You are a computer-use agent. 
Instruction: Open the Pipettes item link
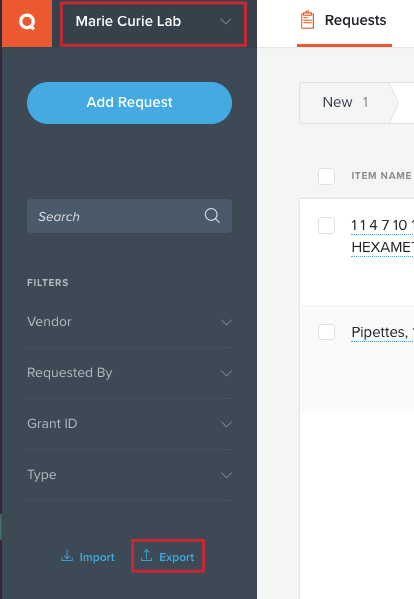point(382,332)
